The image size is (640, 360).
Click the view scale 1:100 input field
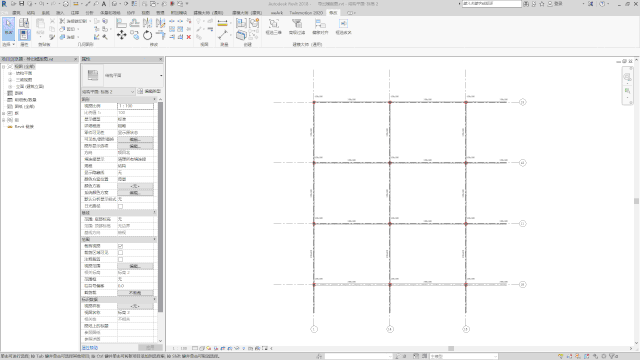(x=136, y=106)
